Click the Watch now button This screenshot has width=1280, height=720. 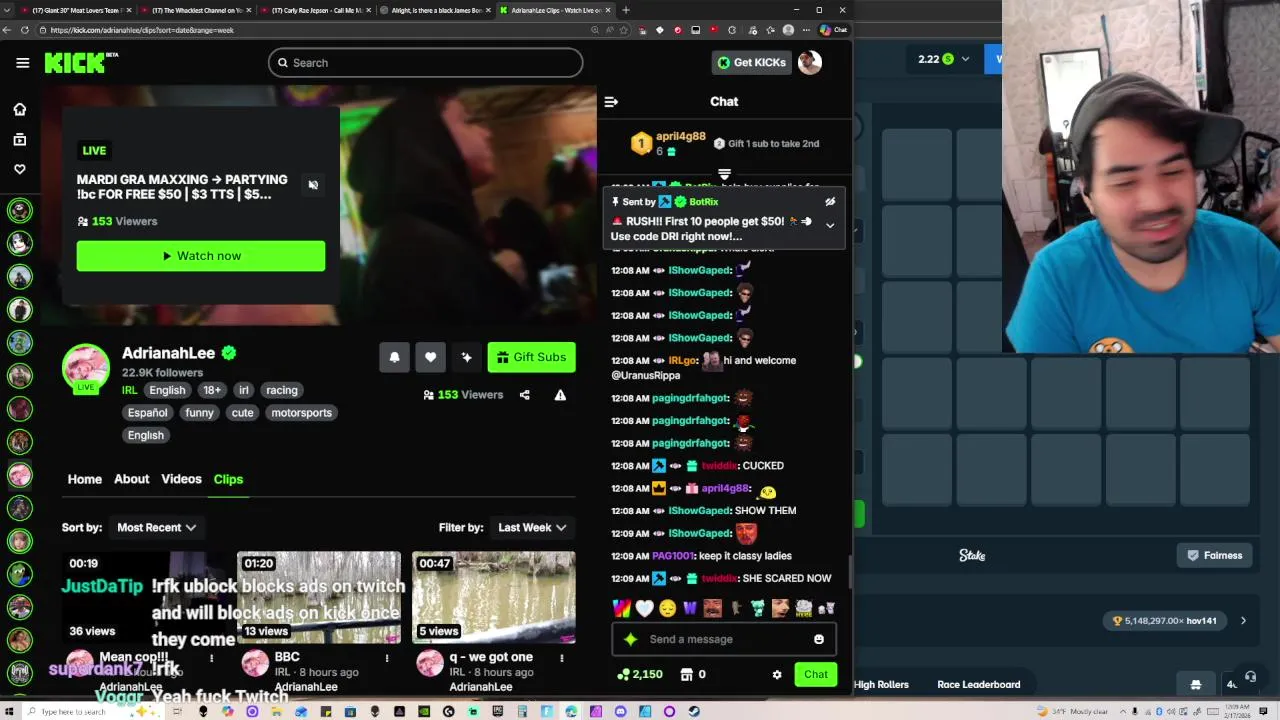pyautogui.click(x=201, y=256)
